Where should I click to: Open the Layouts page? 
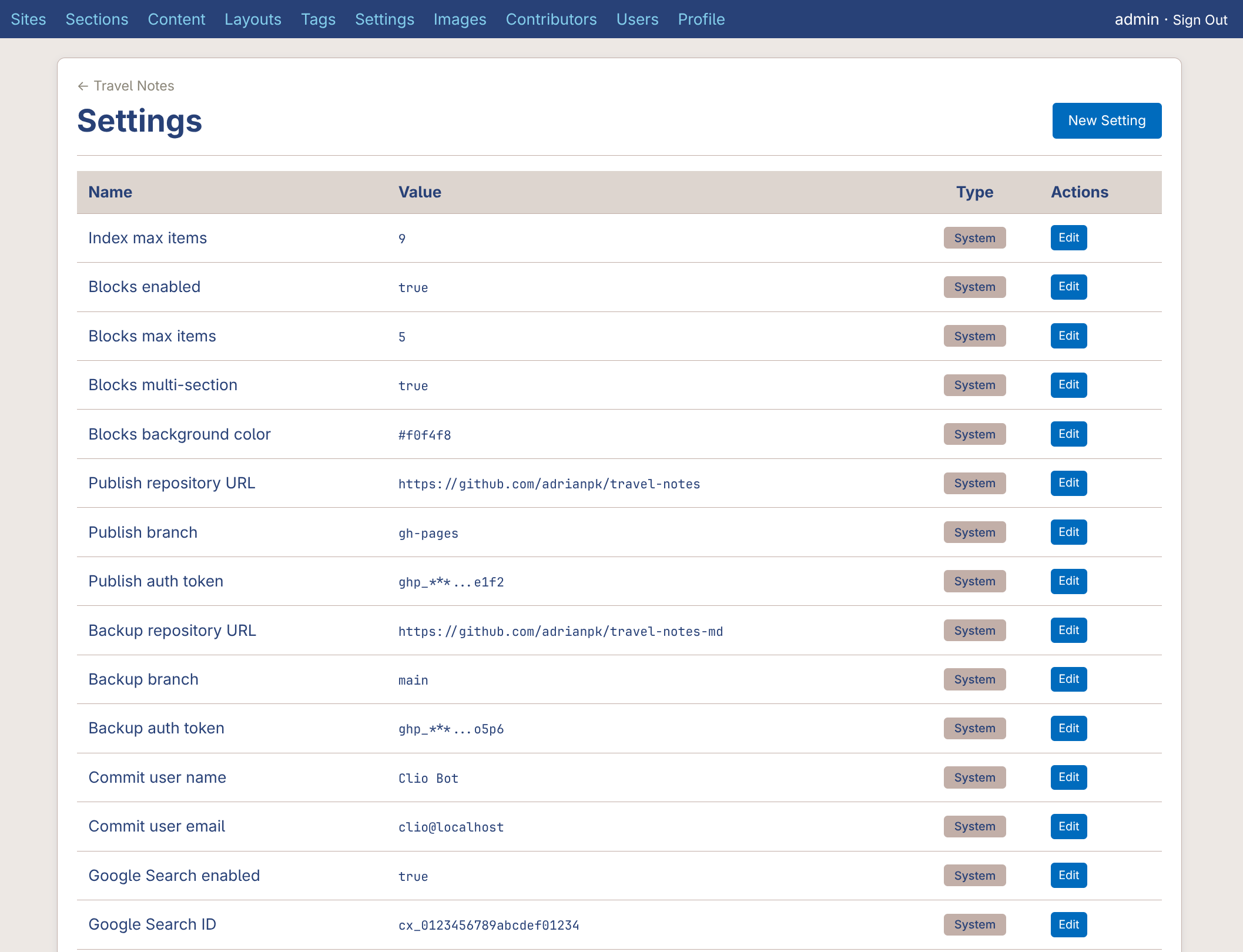point(253,19)
